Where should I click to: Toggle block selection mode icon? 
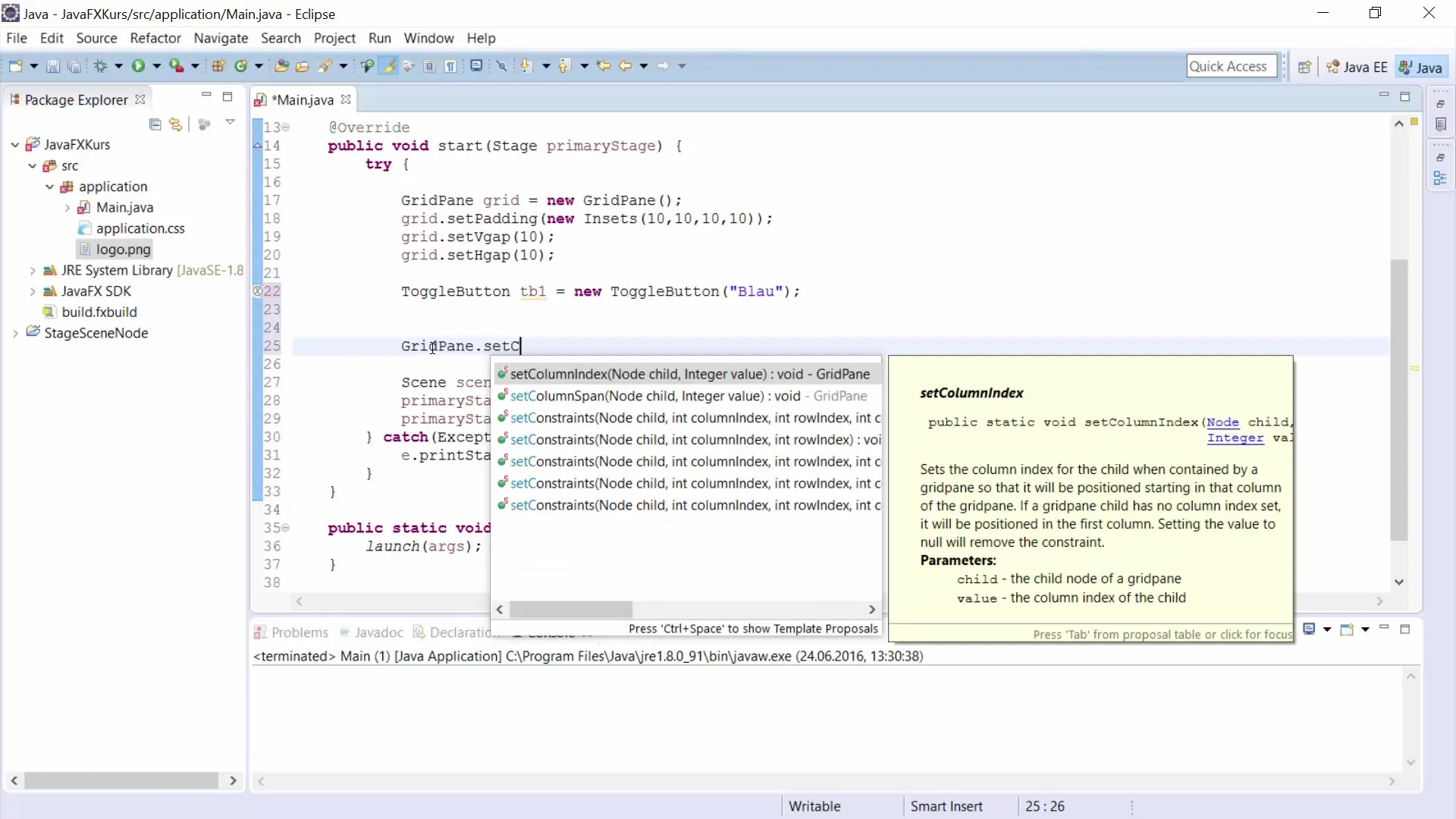tap(430, 66)
